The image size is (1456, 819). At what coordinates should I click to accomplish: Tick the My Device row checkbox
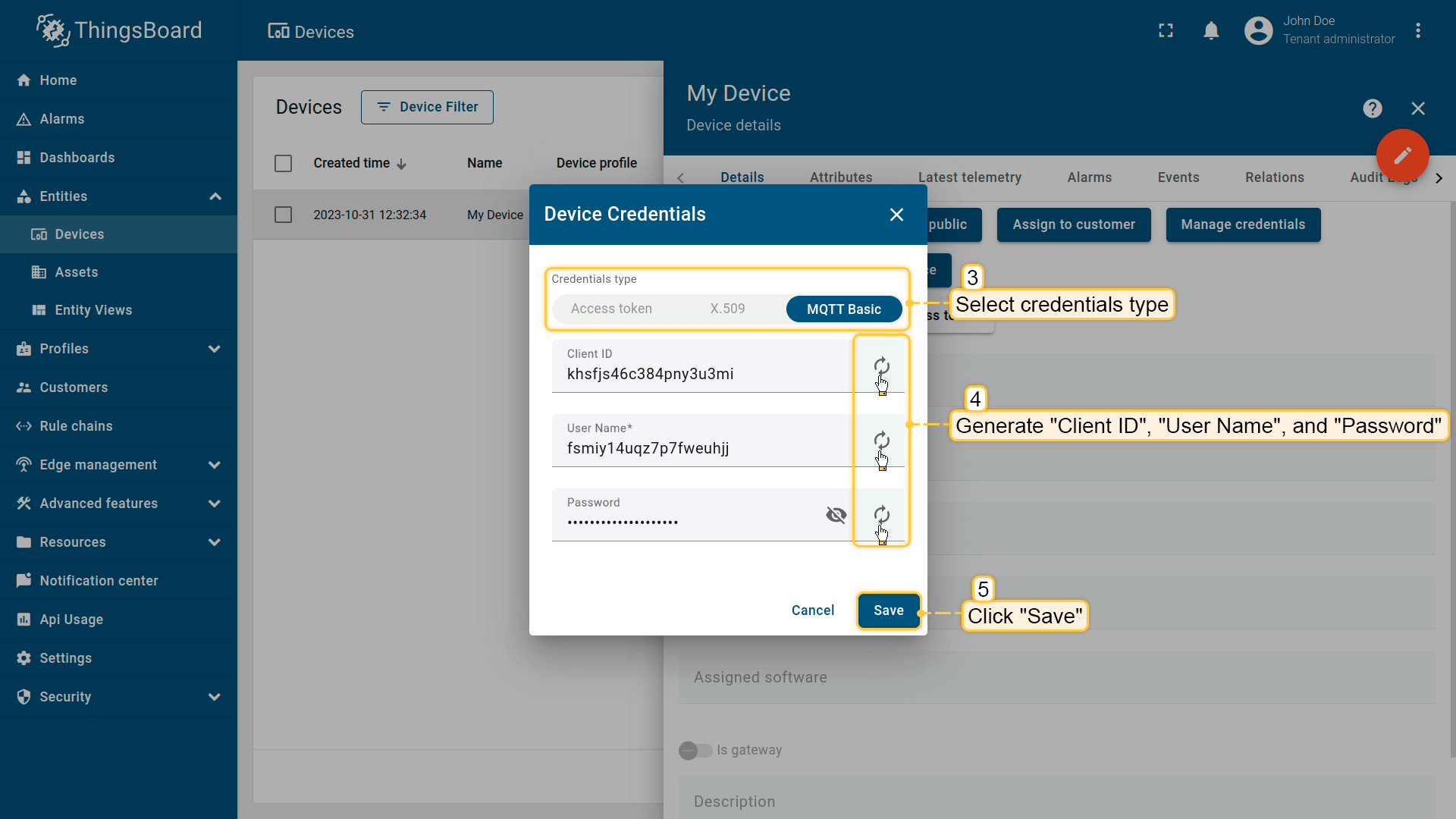(283, 215)
